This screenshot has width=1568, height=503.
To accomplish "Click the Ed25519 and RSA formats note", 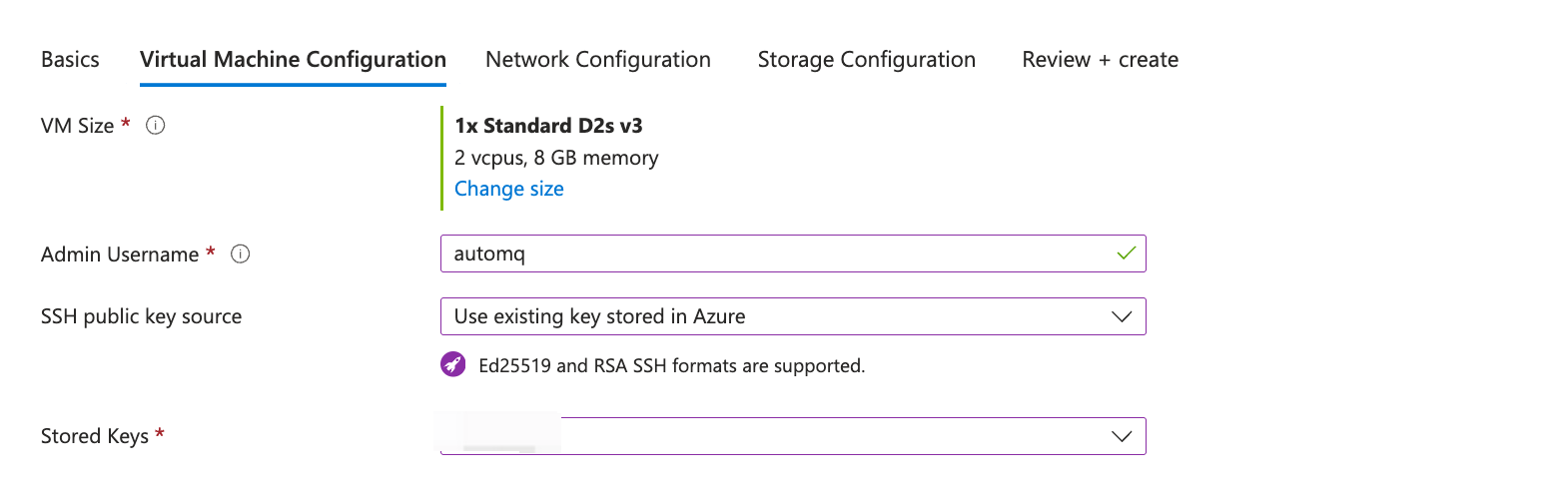I will [671, 366].
